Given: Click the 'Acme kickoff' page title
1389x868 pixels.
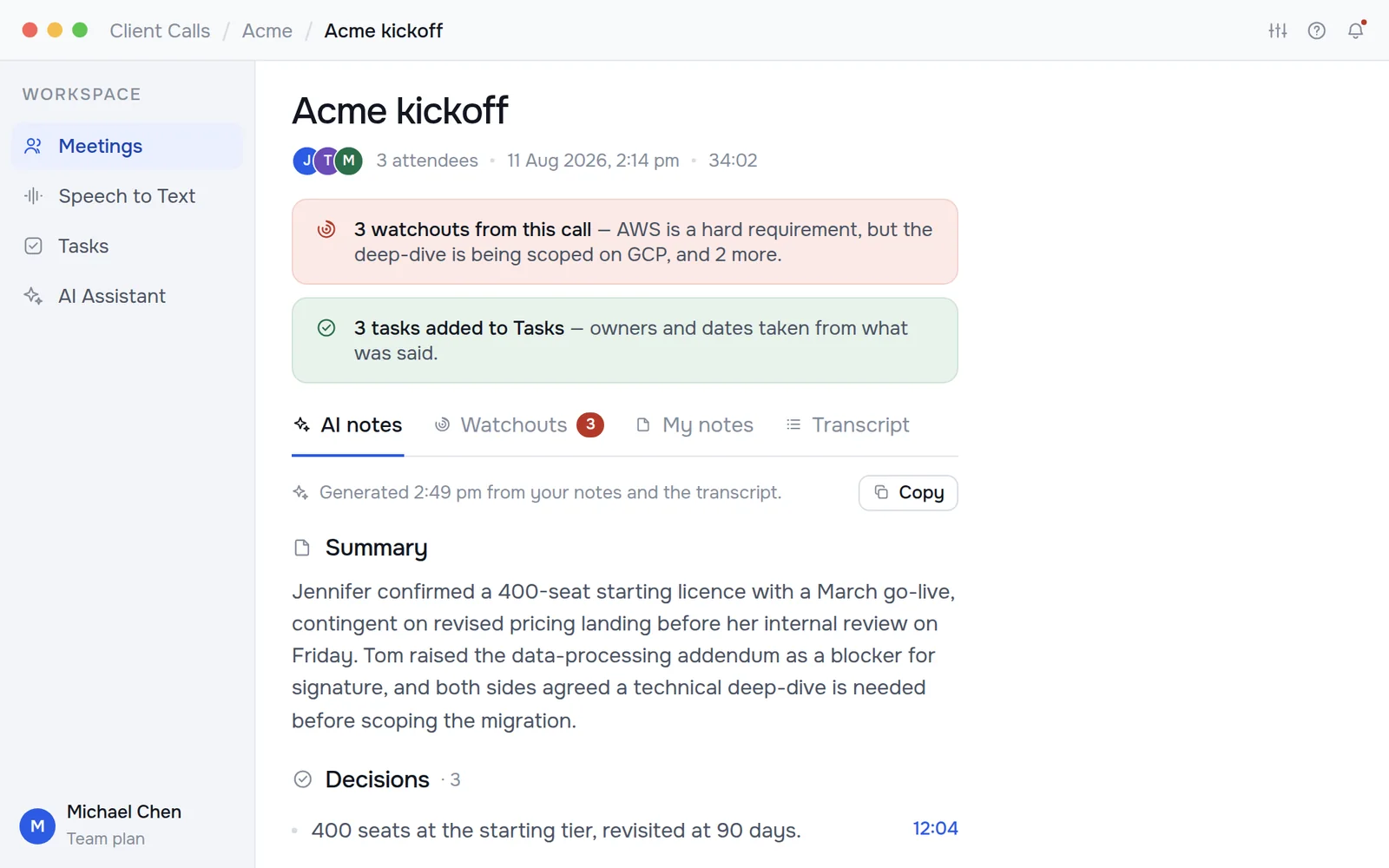Looking at the screenshot, I should (x=400, y=111).
